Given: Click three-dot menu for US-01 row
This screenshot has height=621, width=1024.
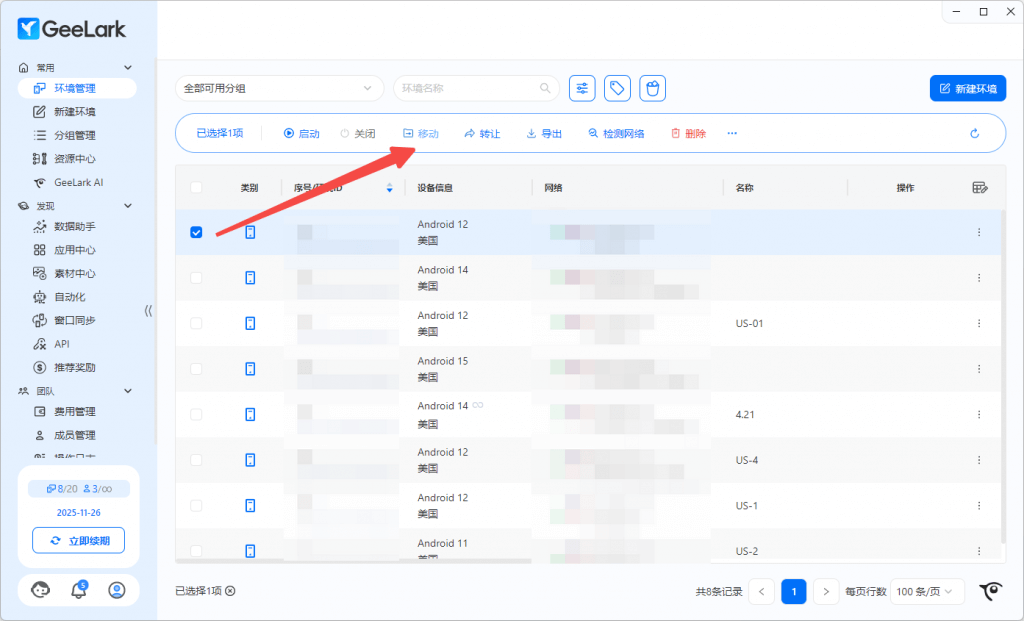Looking at the screenshot, I should click(x=979, y=323).
